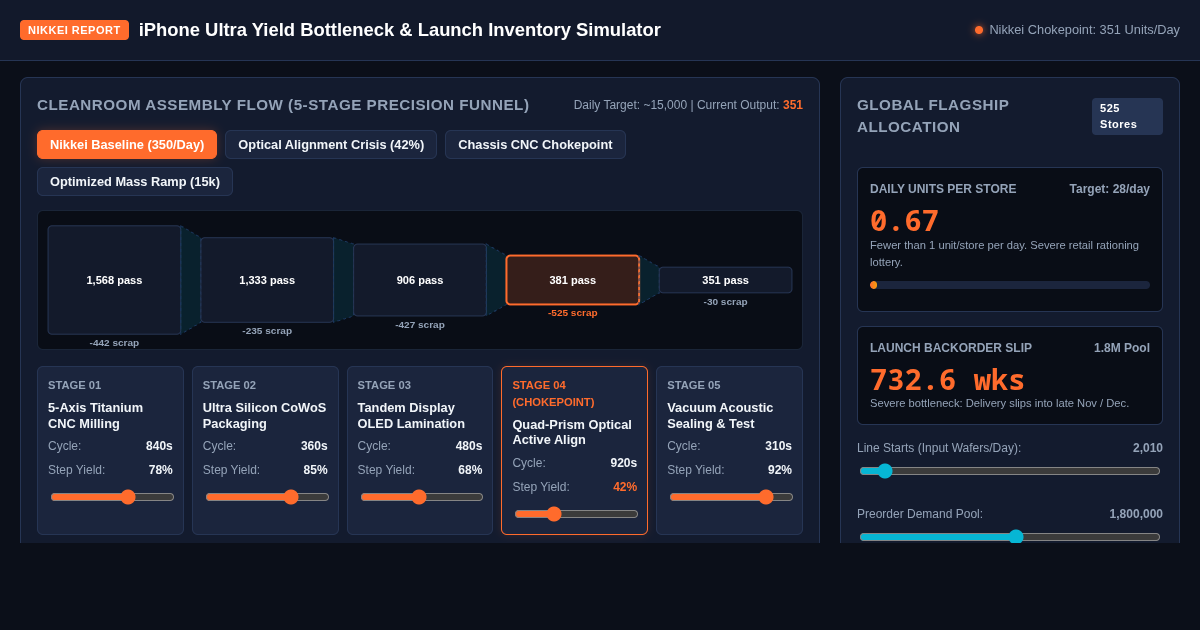Image resolution: width=1200 pixels, height=630 pixels.
Task: Adjust Stage 05 Acoustic Sealing yield slider
Action: point(731,497)
